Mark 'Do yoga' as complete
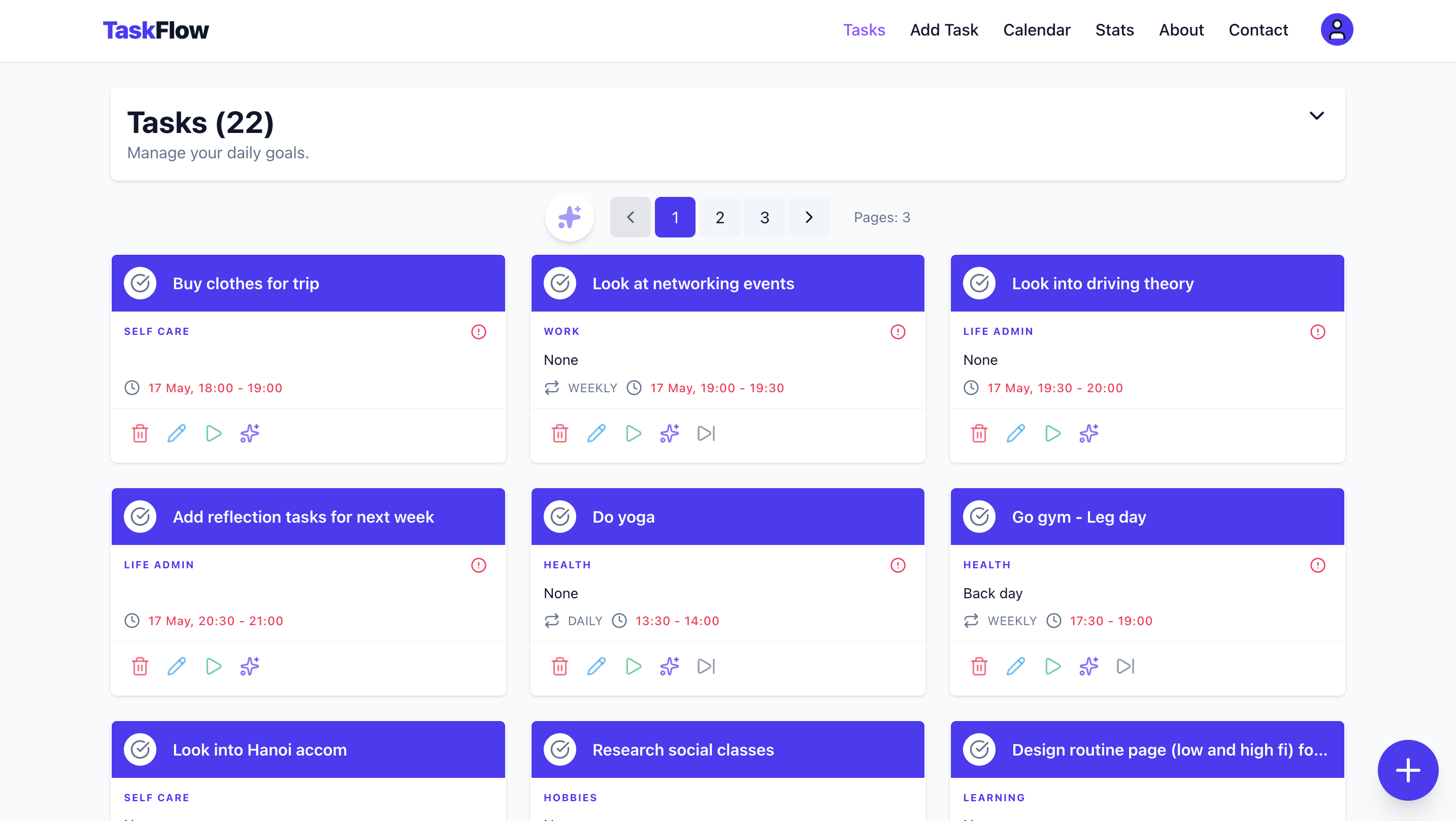The height and width of the screenshot is (821, 1456). 559,517
